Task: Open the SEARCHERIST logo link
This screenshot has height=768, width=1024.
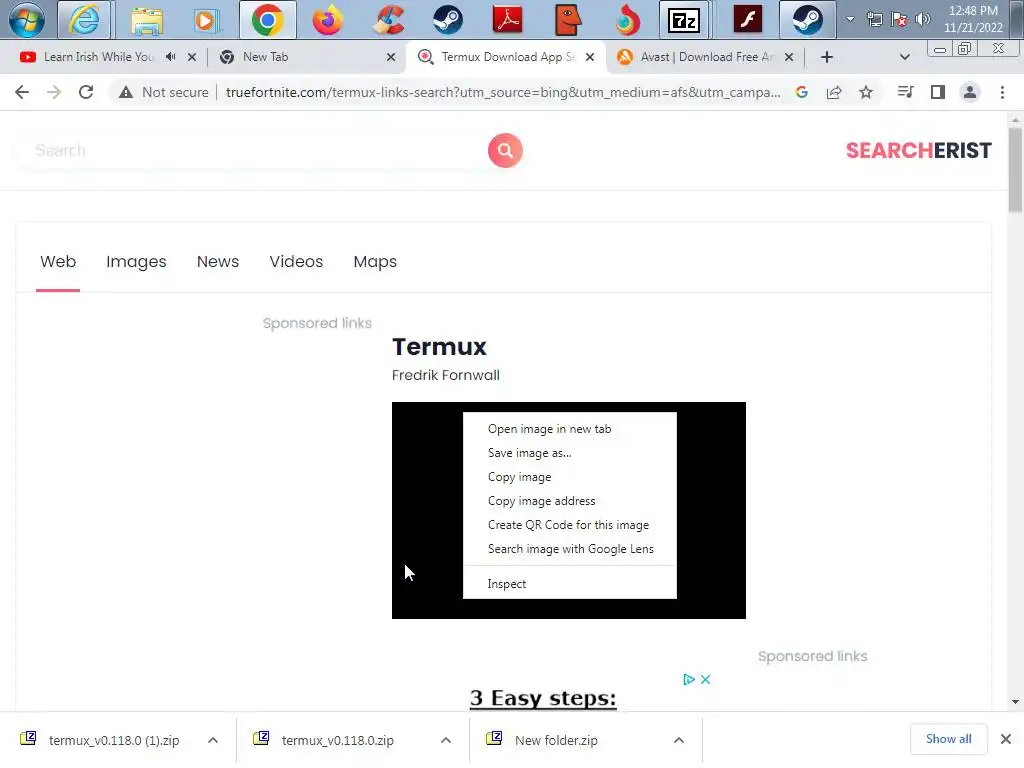Action: click(918, 151)
